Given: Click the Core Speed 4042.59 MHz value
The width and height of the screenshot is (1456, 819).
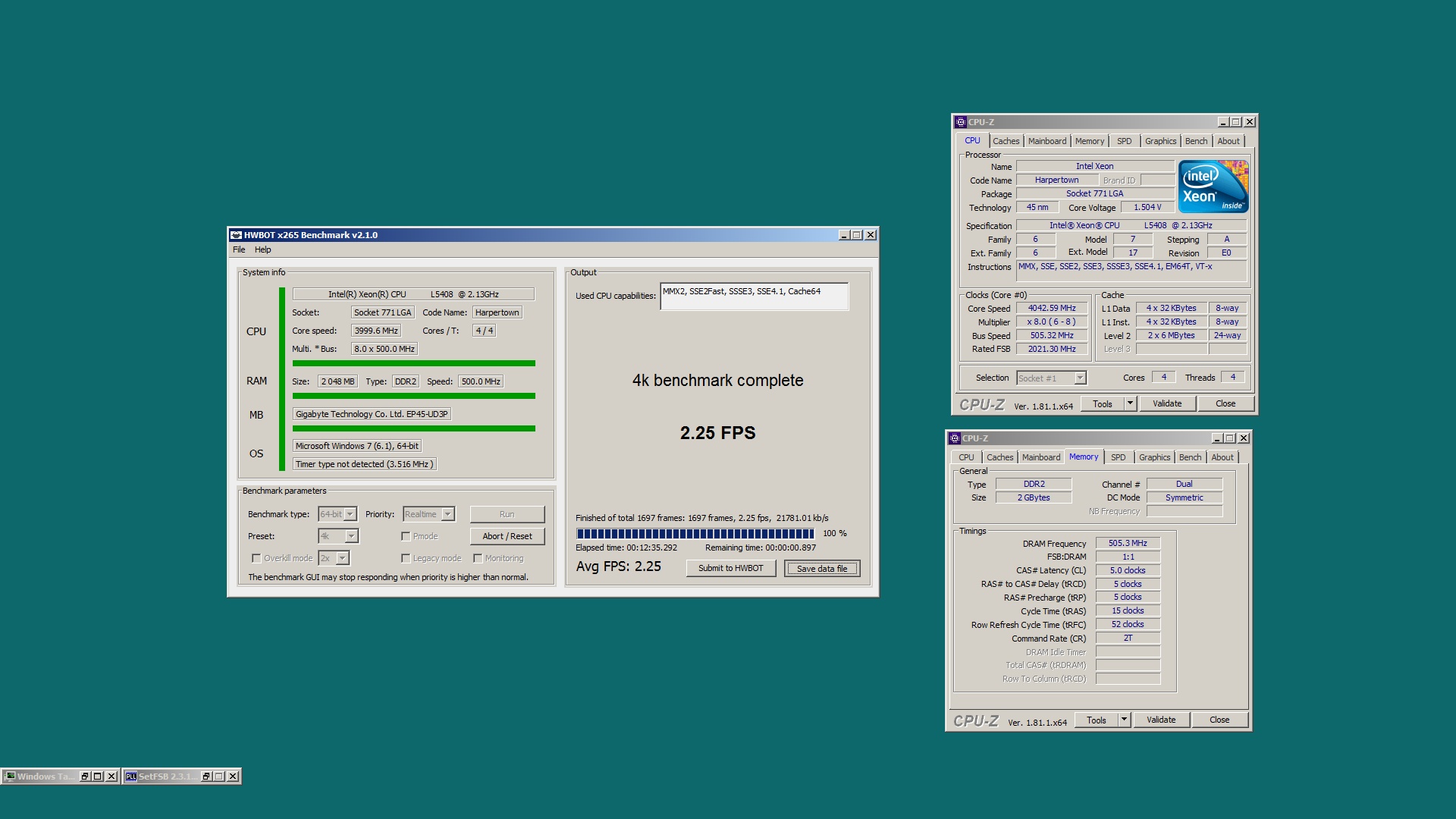Looking at the screenshot, I should pos(1052,308).
